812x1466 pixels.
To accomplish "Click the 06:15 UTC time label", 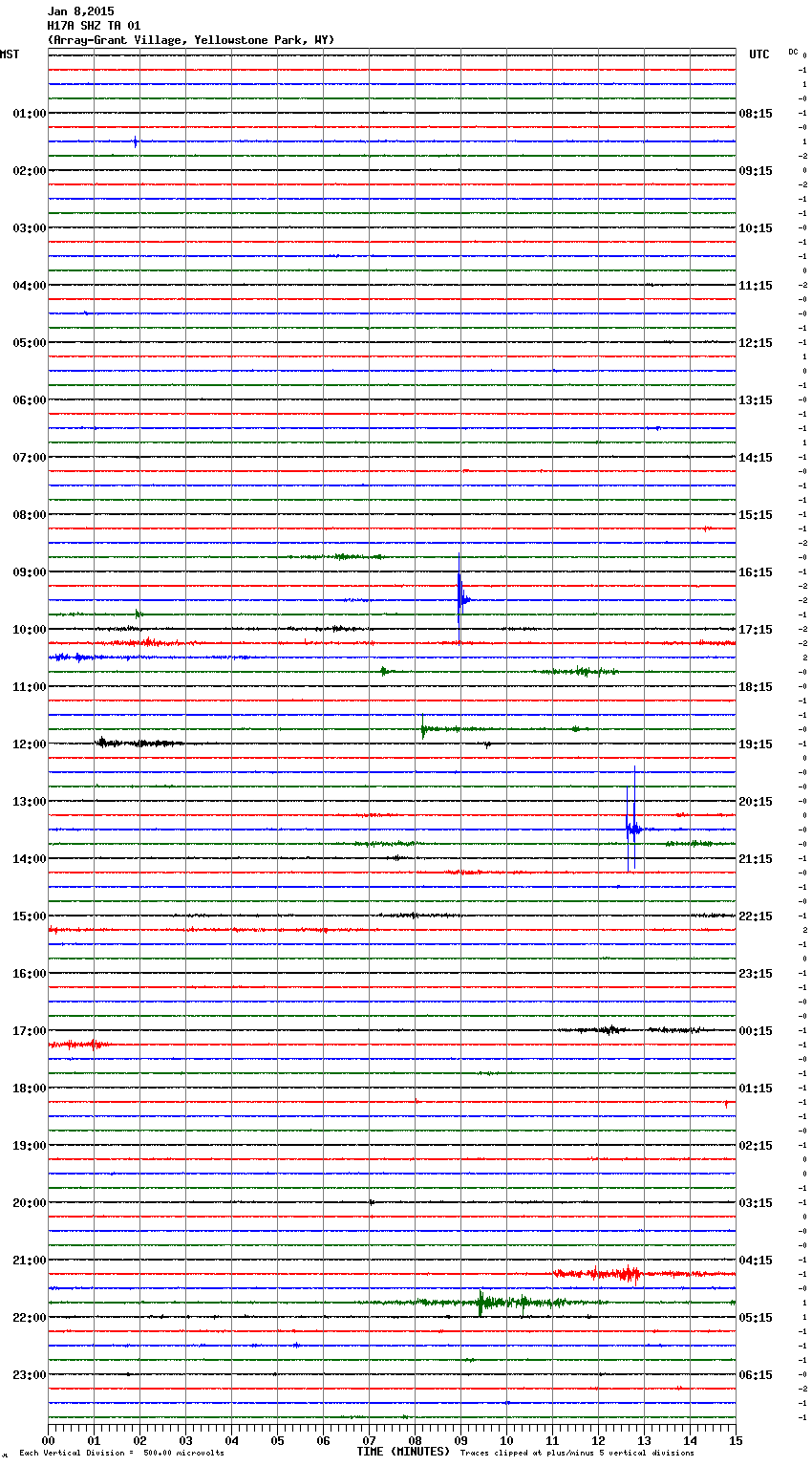I will click(x=756, y=1375).
